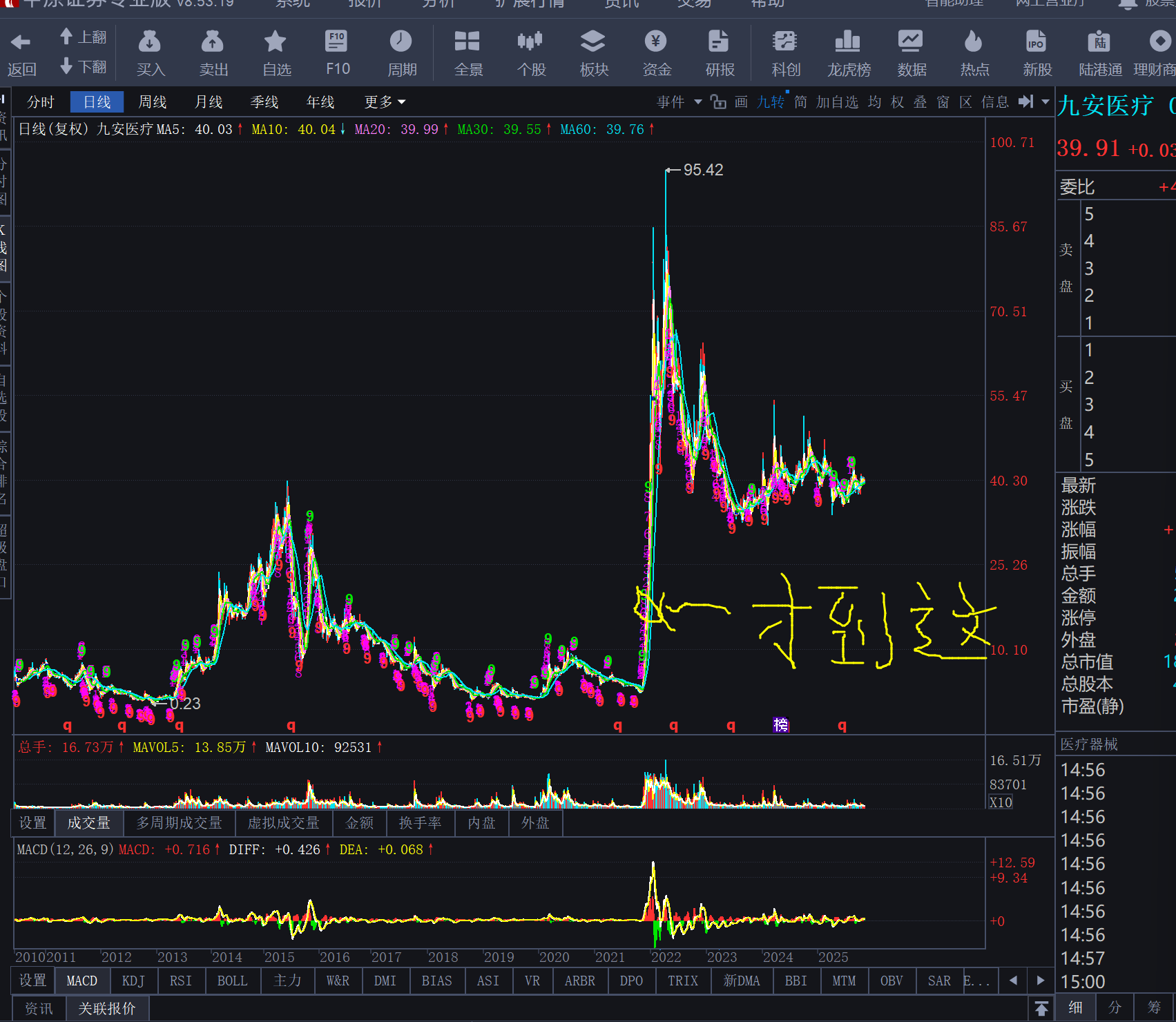
Task: Open 热点 flame icon
Action: click(974, 43)
